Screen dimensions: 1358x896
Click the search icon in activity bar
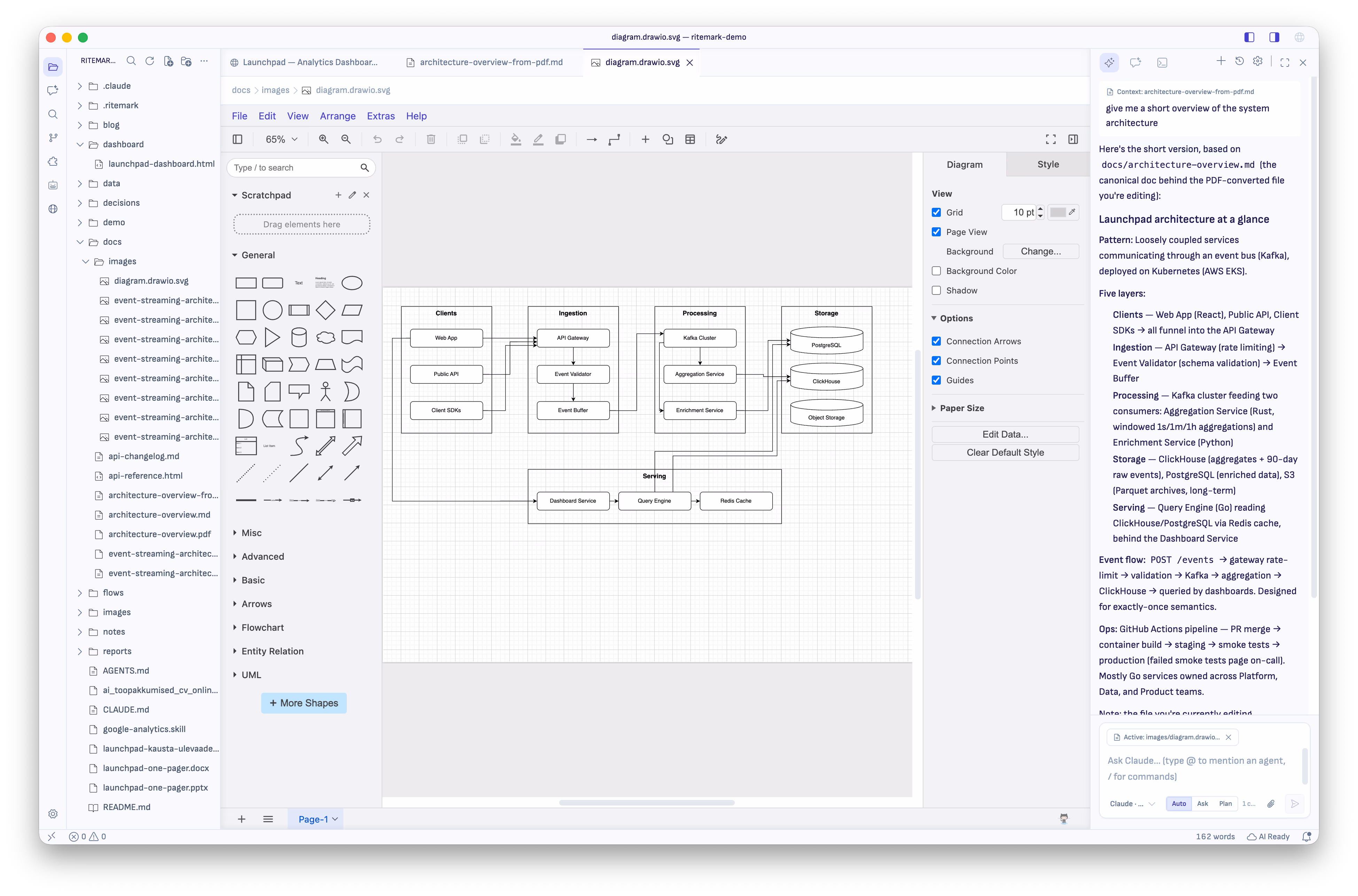tap(53, 114)
